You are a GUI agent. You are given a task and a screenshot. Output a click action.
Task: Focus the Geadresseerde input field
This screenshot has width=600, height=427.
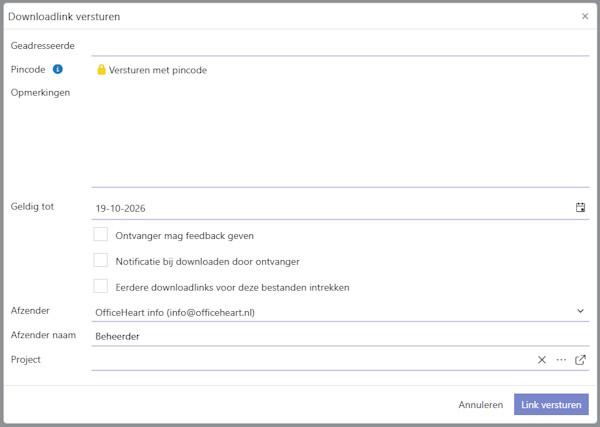tap(340, 46)
